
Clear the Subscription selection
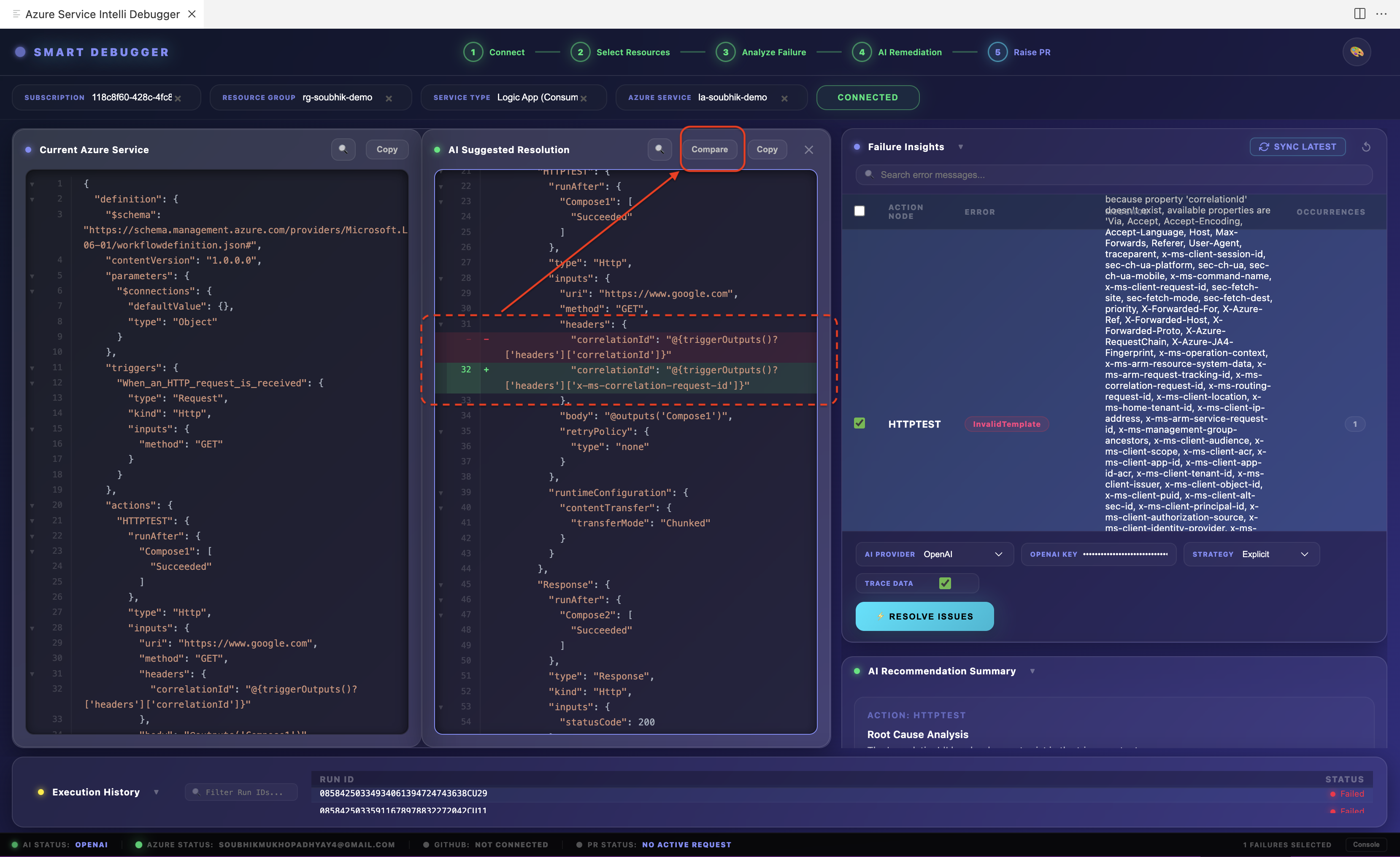pos(178,98)
